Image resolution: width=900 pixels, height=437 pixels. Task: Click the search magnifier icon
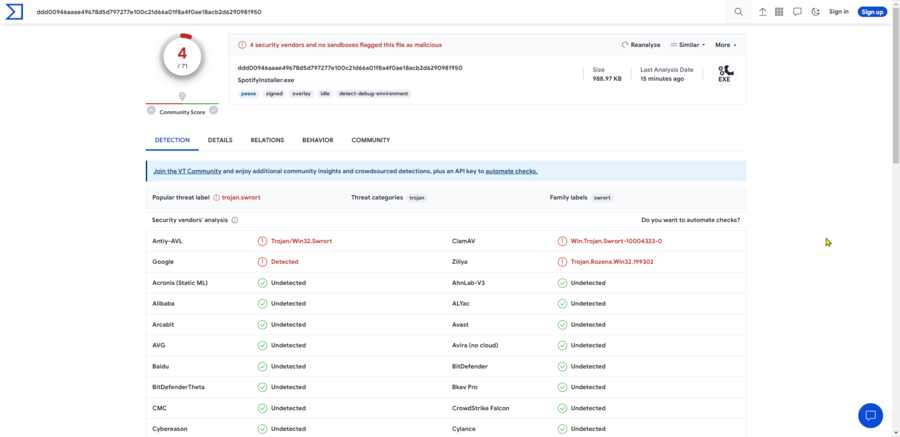click(x=739, y=11)
